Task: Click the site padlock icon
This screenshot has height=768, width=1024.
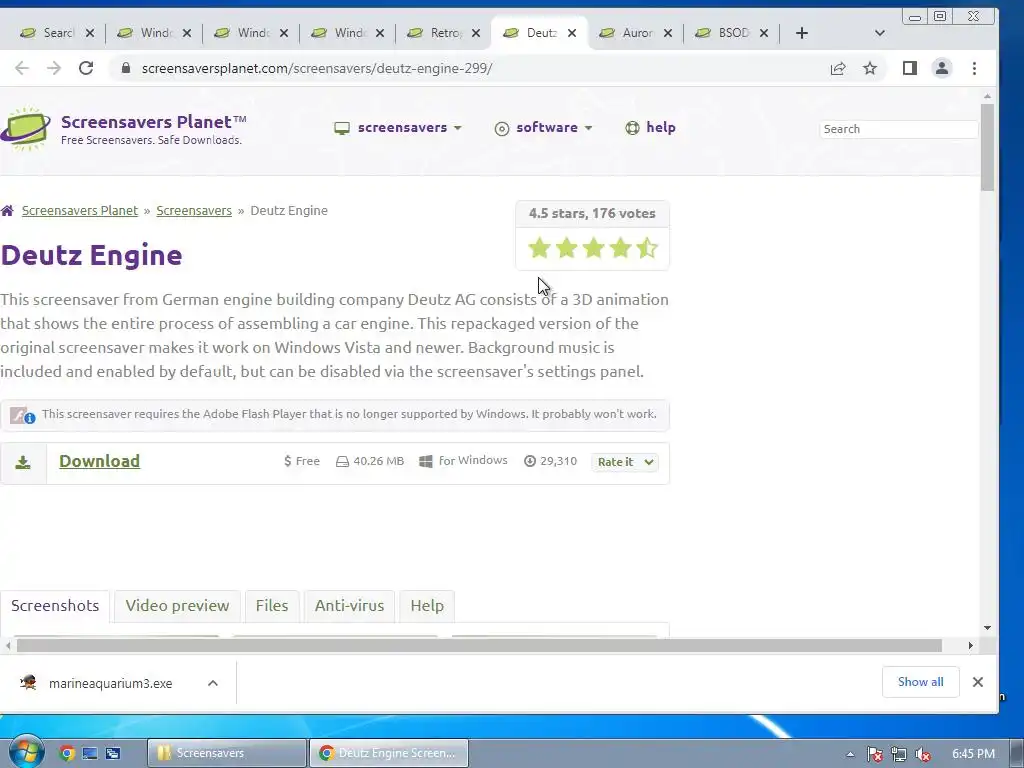Action: pyautogui.click(x=126, y=68)
